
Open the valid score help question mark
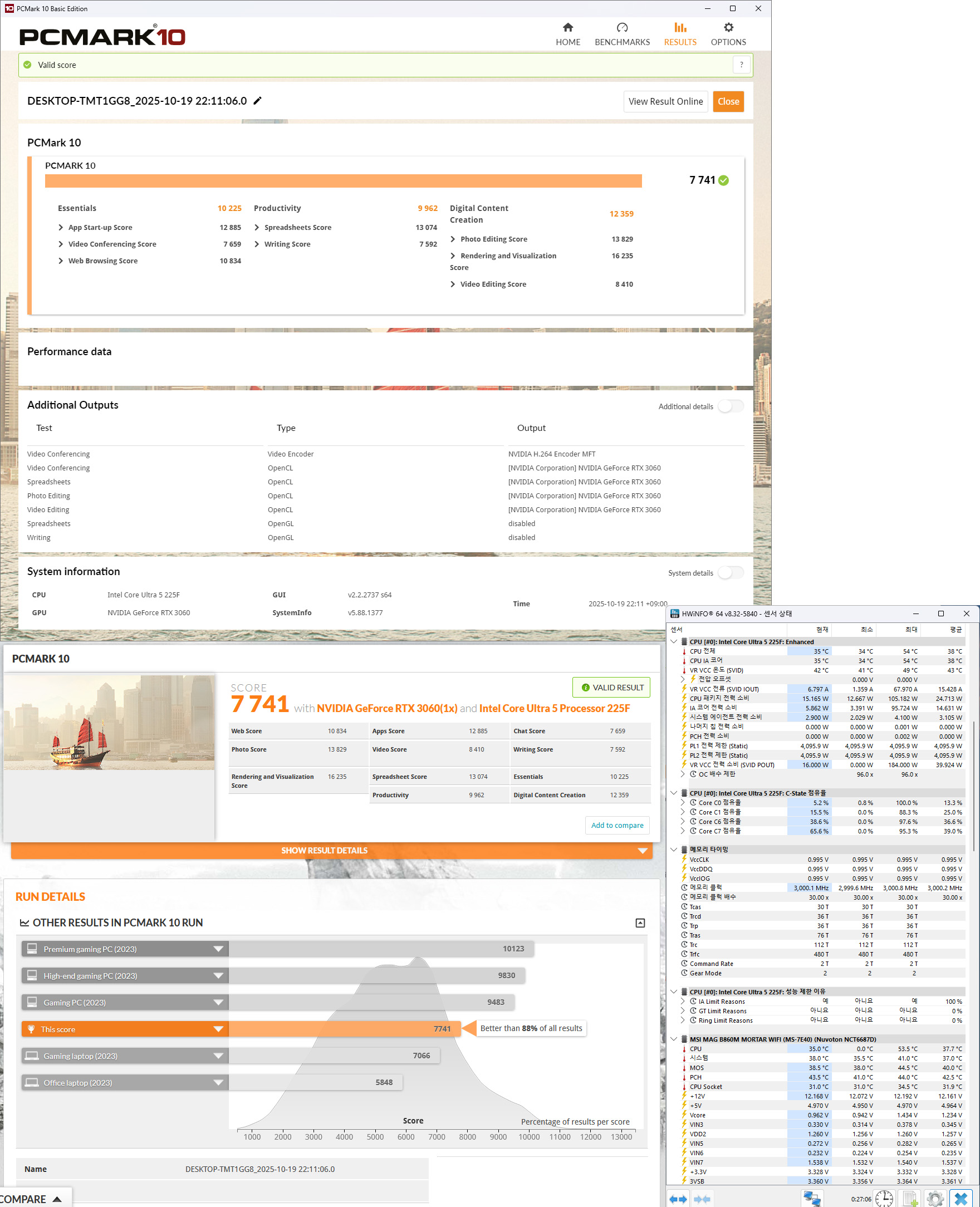741,65
